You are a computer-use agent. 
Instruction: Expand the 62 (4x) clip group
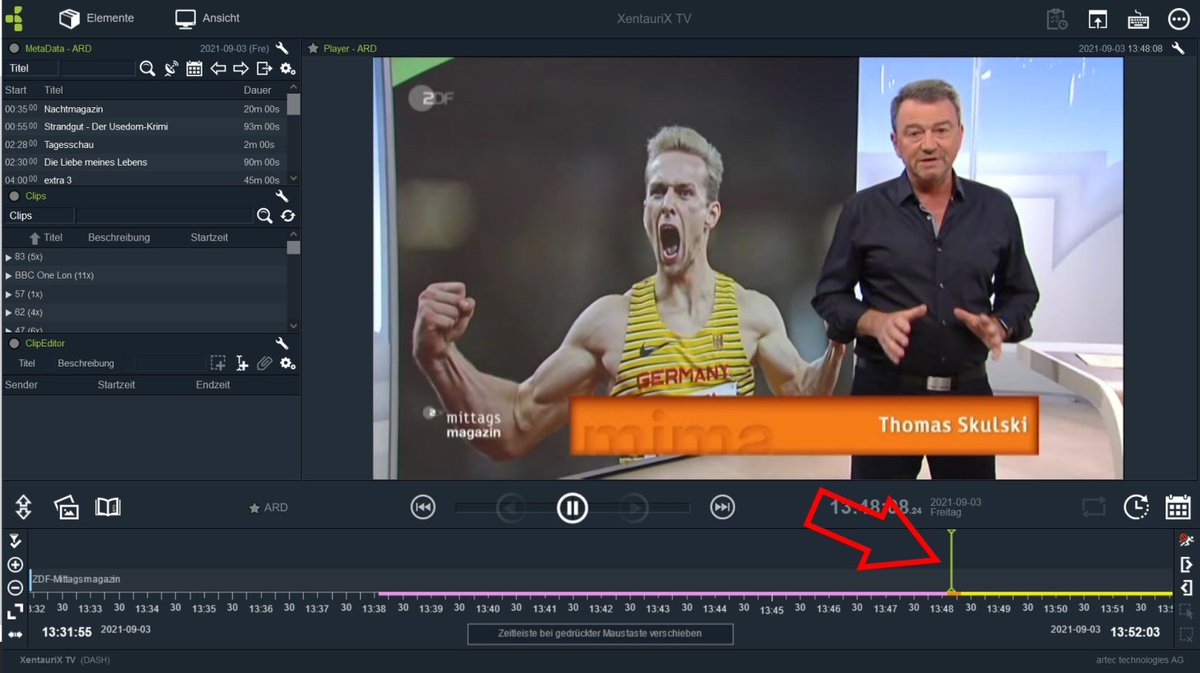(x=9, y=312)
